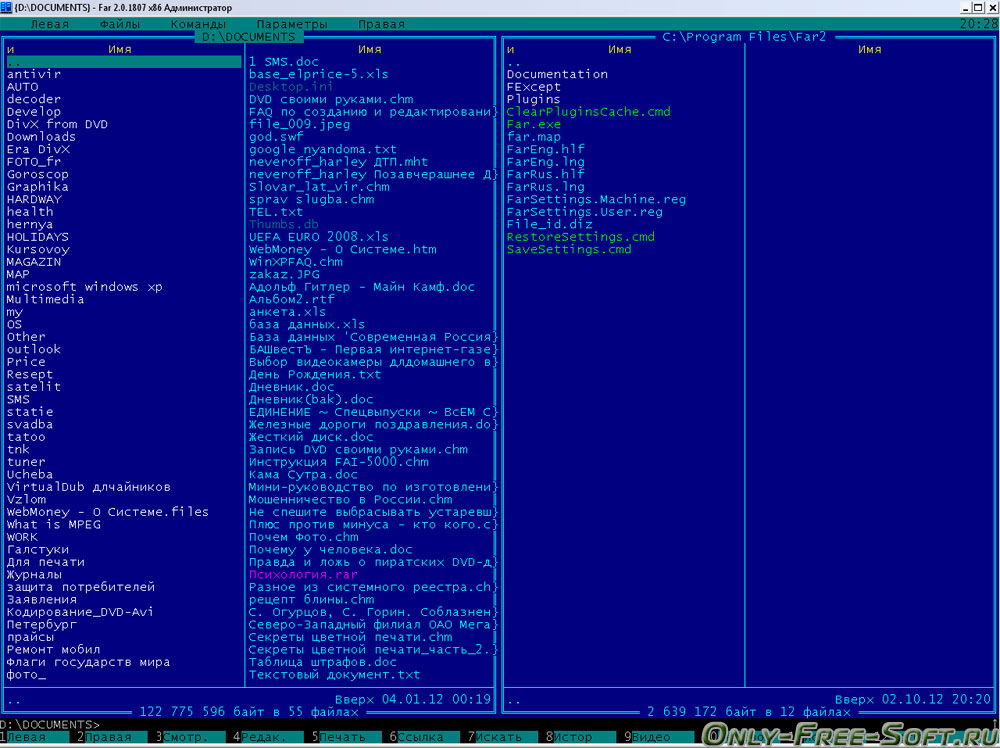Select archive Психология.rar
The width and height of the screenshot is (1000, 748).
pos(304,575)
